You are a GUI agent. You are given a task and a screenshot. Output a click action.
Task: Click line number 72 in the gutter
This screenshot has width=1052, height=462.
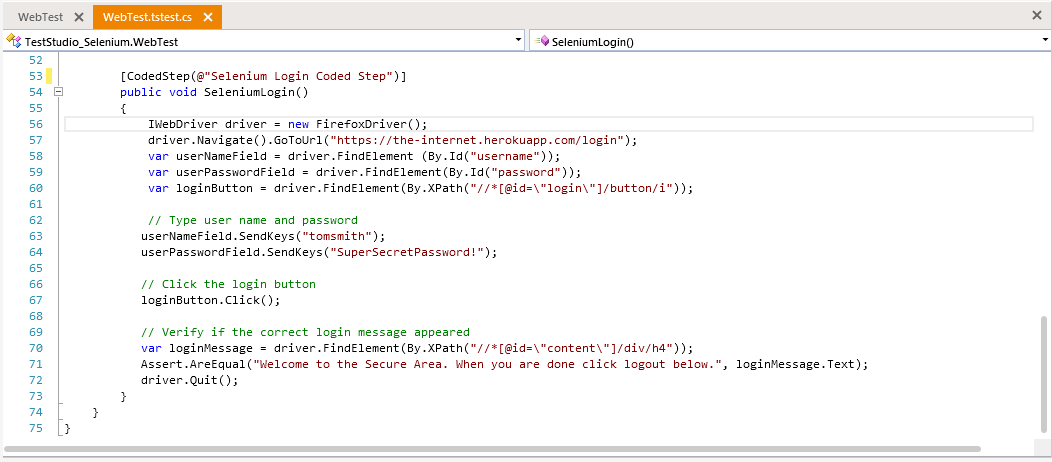coord(36,380)
